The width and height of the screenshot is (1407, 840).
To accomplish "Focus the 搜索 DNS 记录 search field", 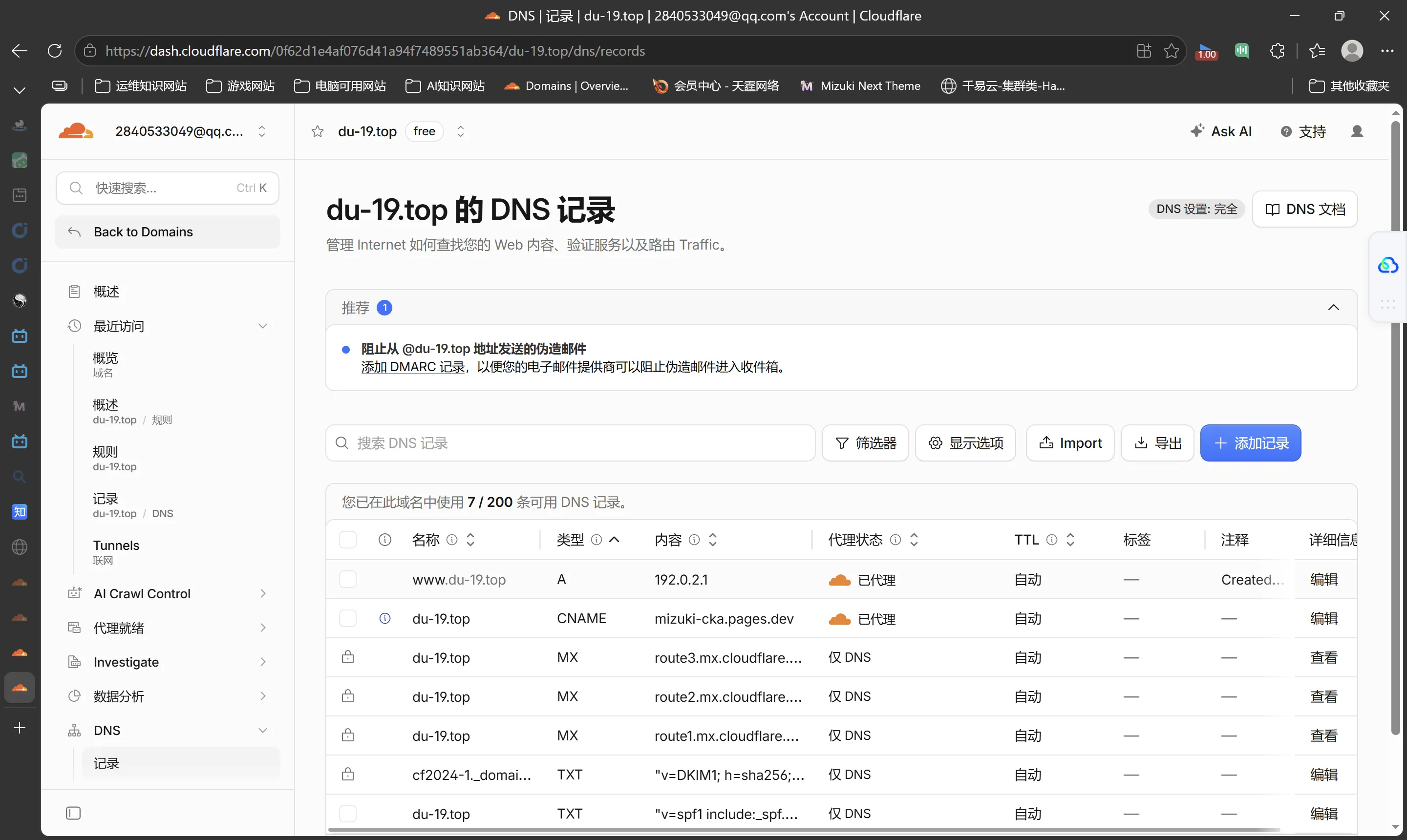I will tap(570, 442).
